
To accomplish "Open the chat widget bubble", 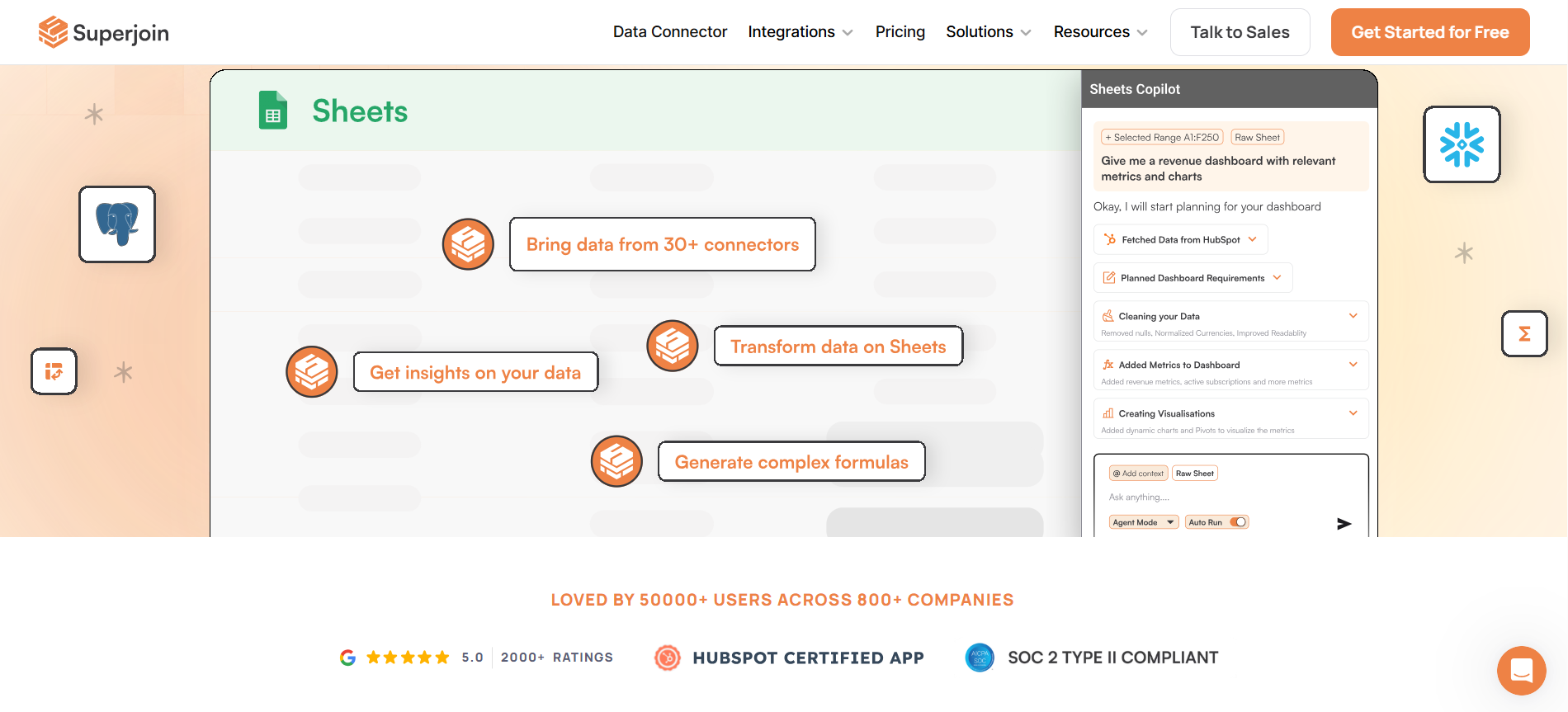I will point(1522,671).
